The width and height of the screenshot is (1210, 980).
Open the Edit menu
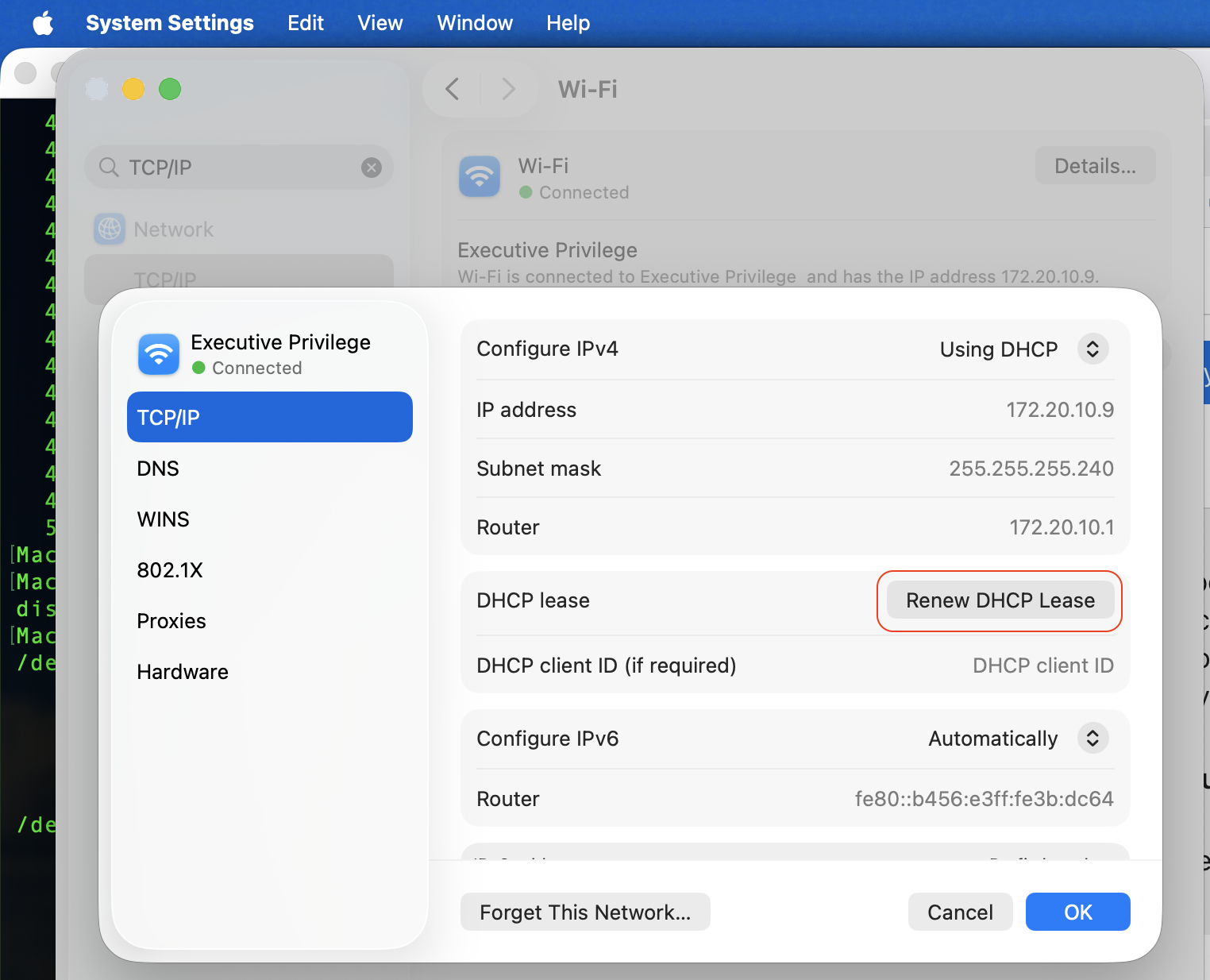[306, 23]
